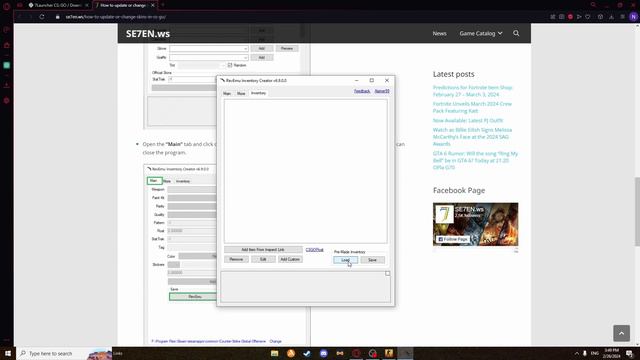Click Add Item From Inspect Link button
Screen dimensions: 640x360
click(263, 249)
